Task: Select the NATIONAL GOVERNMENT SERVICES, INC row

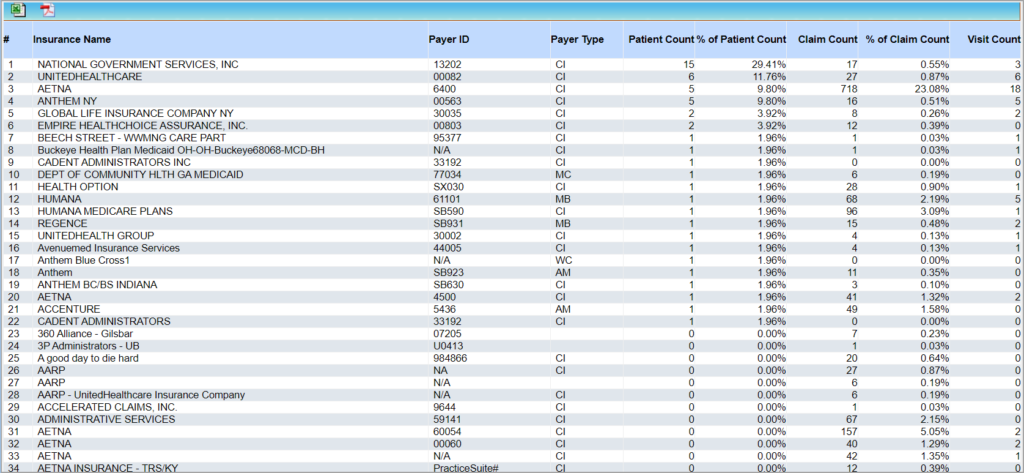Action: pos(138,65)
